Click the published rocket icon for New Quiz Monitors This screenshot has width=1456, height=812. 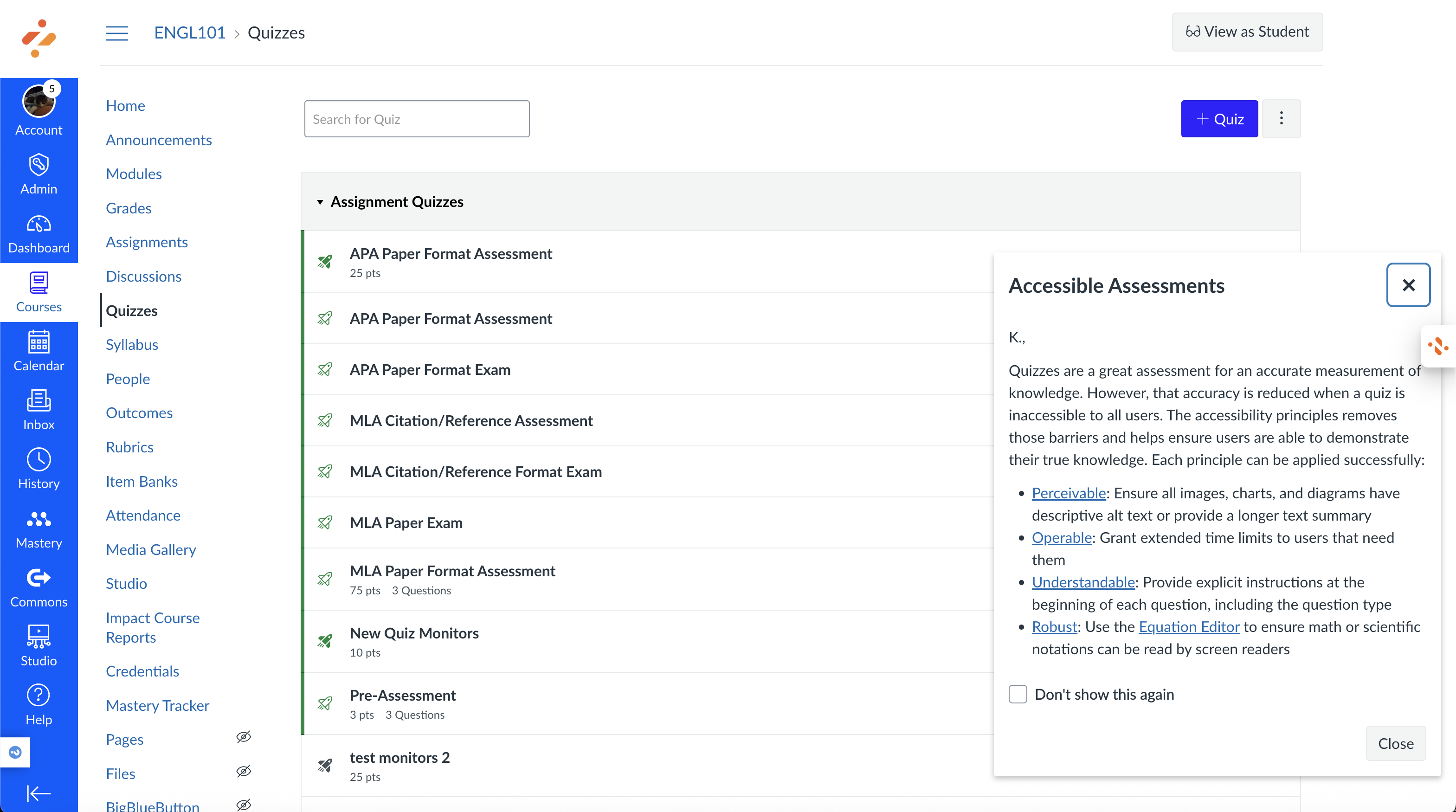pos(325,641)
